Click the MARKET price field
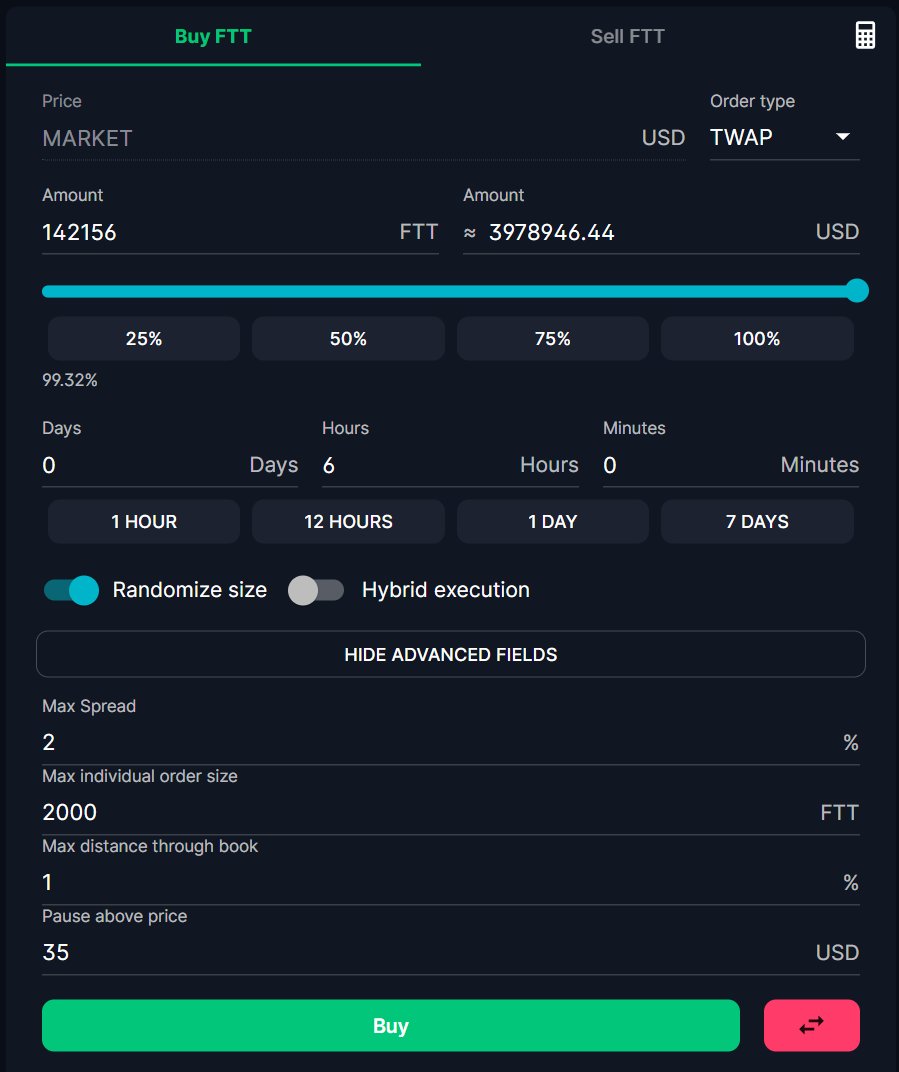This screenshot has width=899, height=1072. click(364, 138)
